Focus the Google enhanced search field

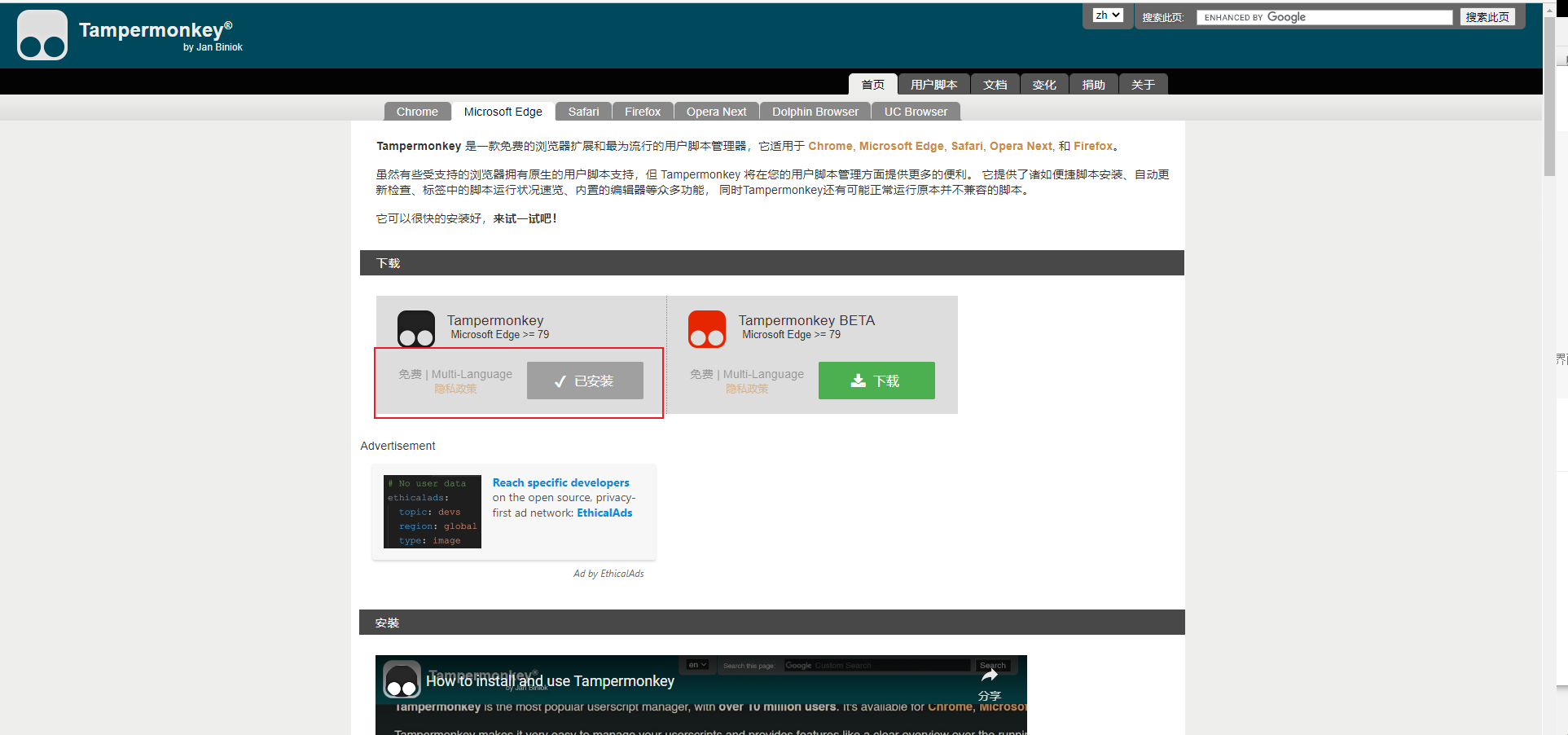1324,17
